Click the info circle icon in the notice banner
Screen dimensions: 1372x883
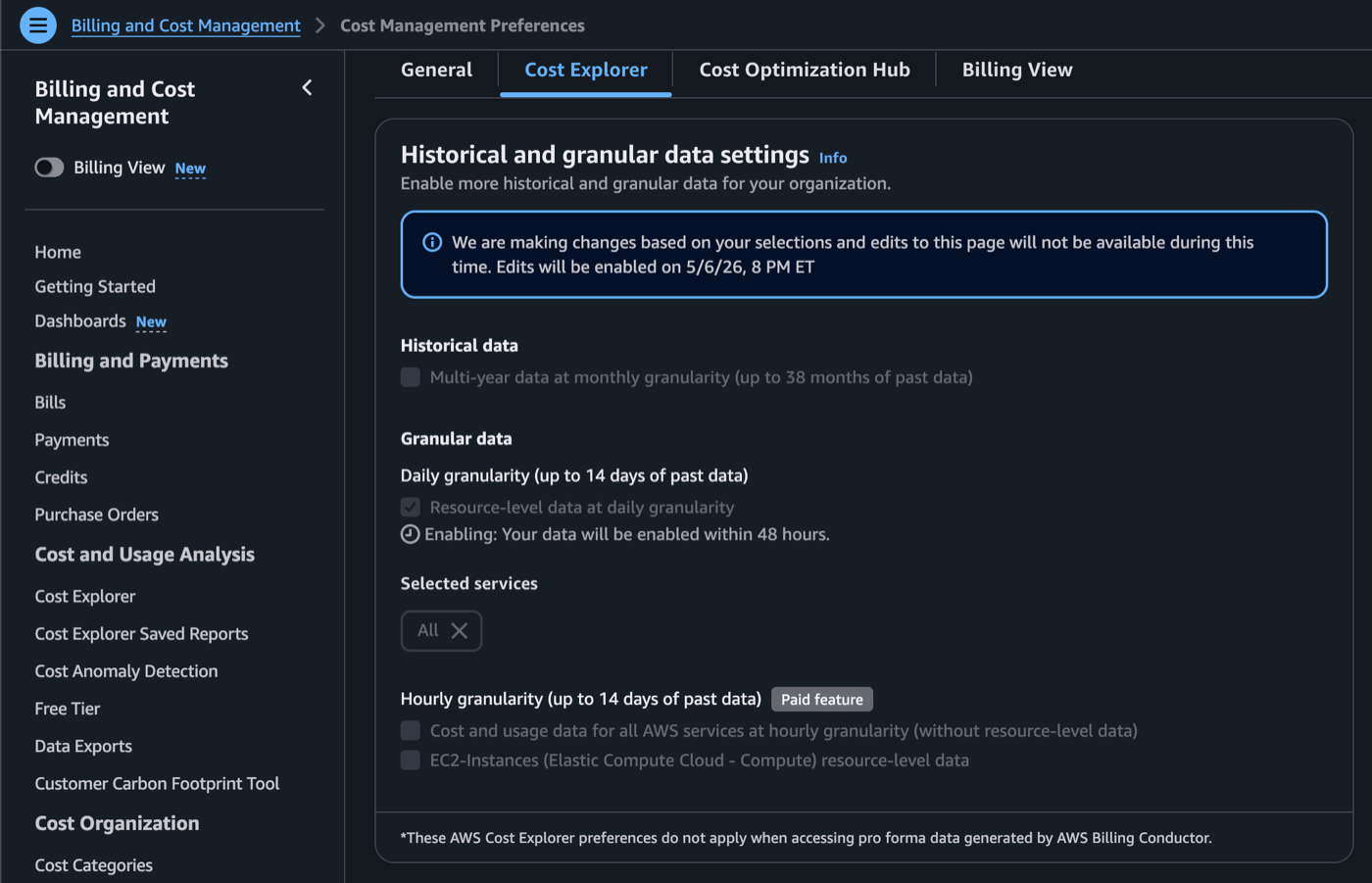pyautogui.click(x=432, y=242)
